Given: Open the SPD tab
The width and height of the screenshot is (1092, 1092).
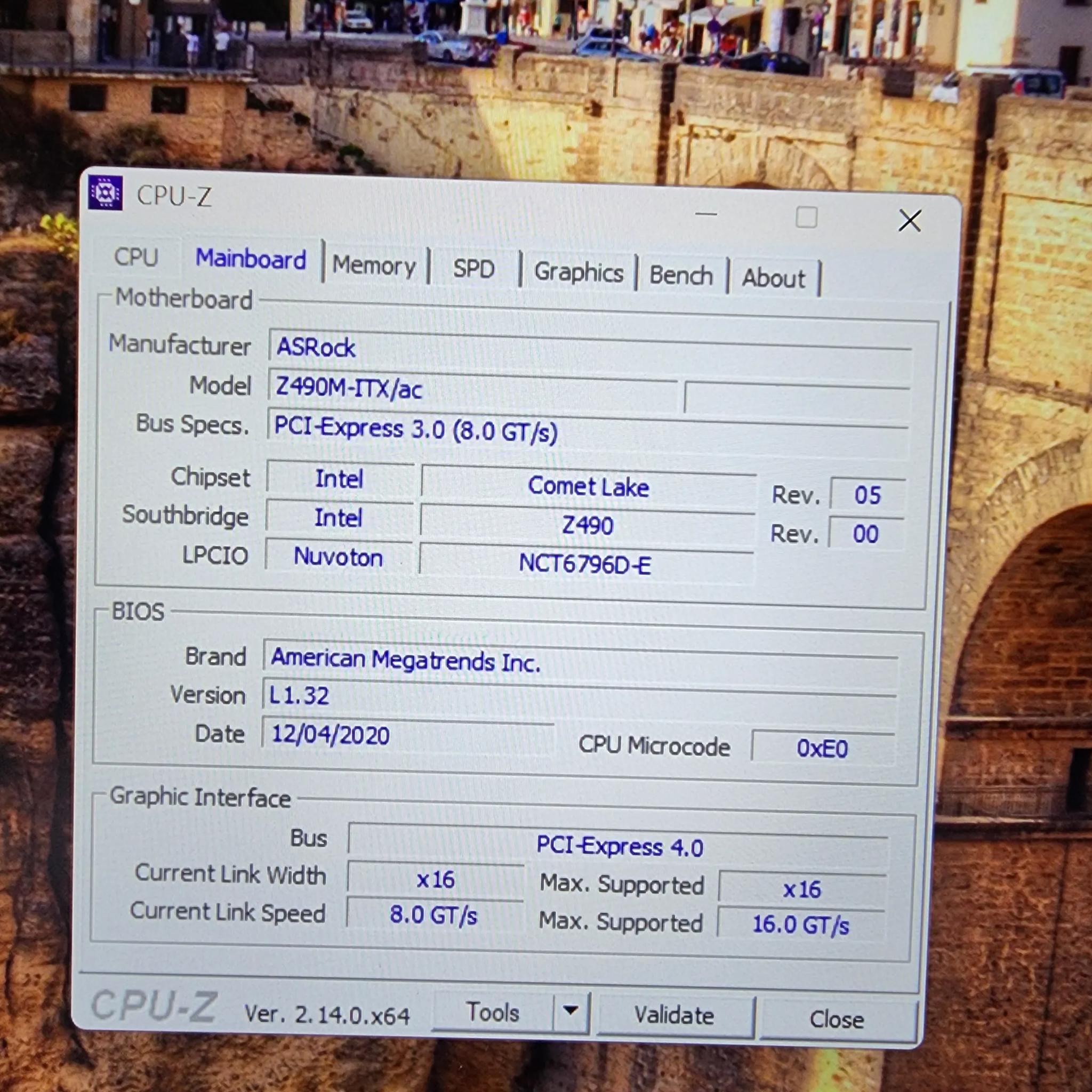Looking at the screenshot, I should tap(473, 269).
